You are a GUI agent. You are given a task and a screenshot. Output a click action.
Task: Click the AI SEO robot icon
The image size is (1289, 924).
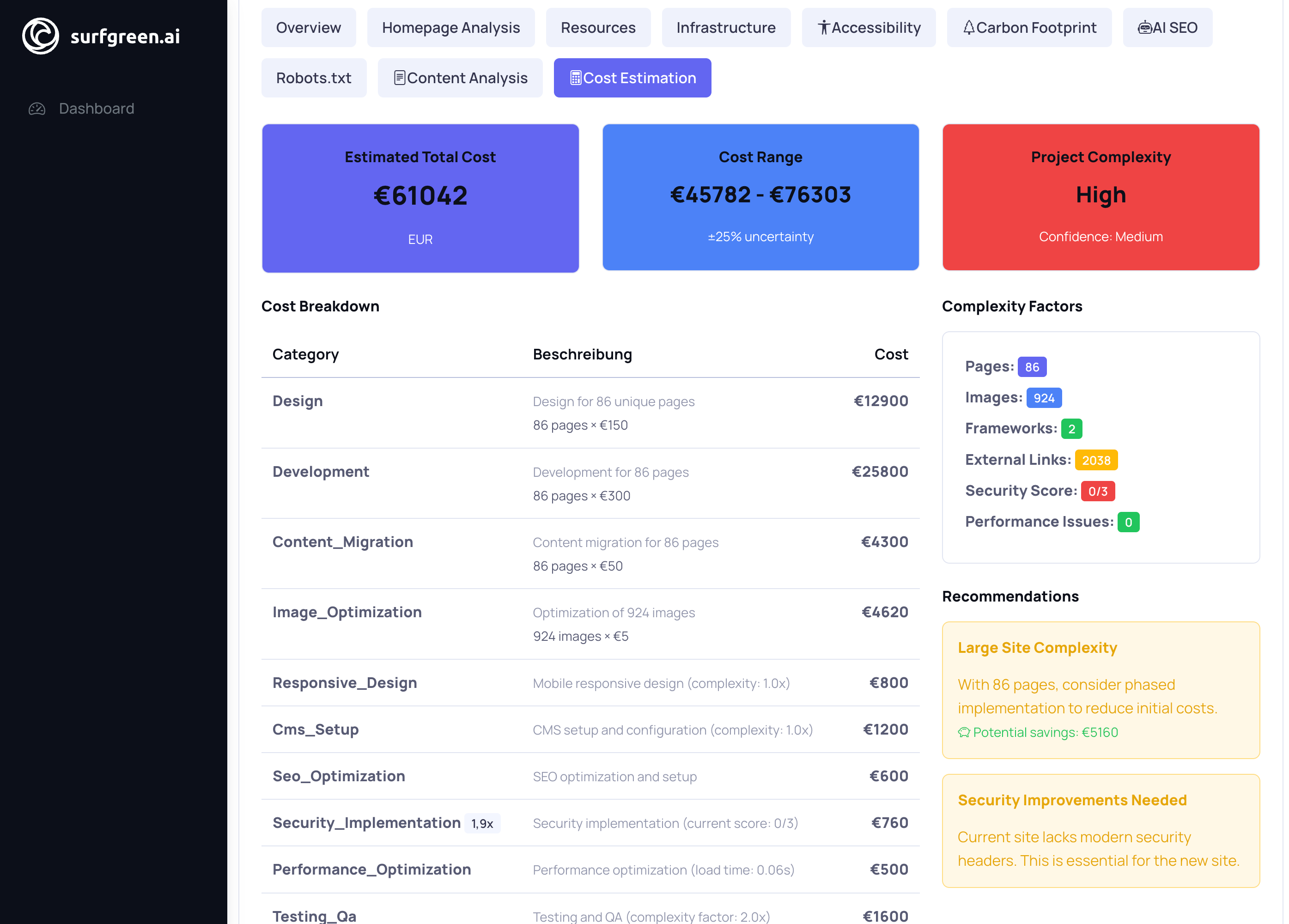point(1145,27)
